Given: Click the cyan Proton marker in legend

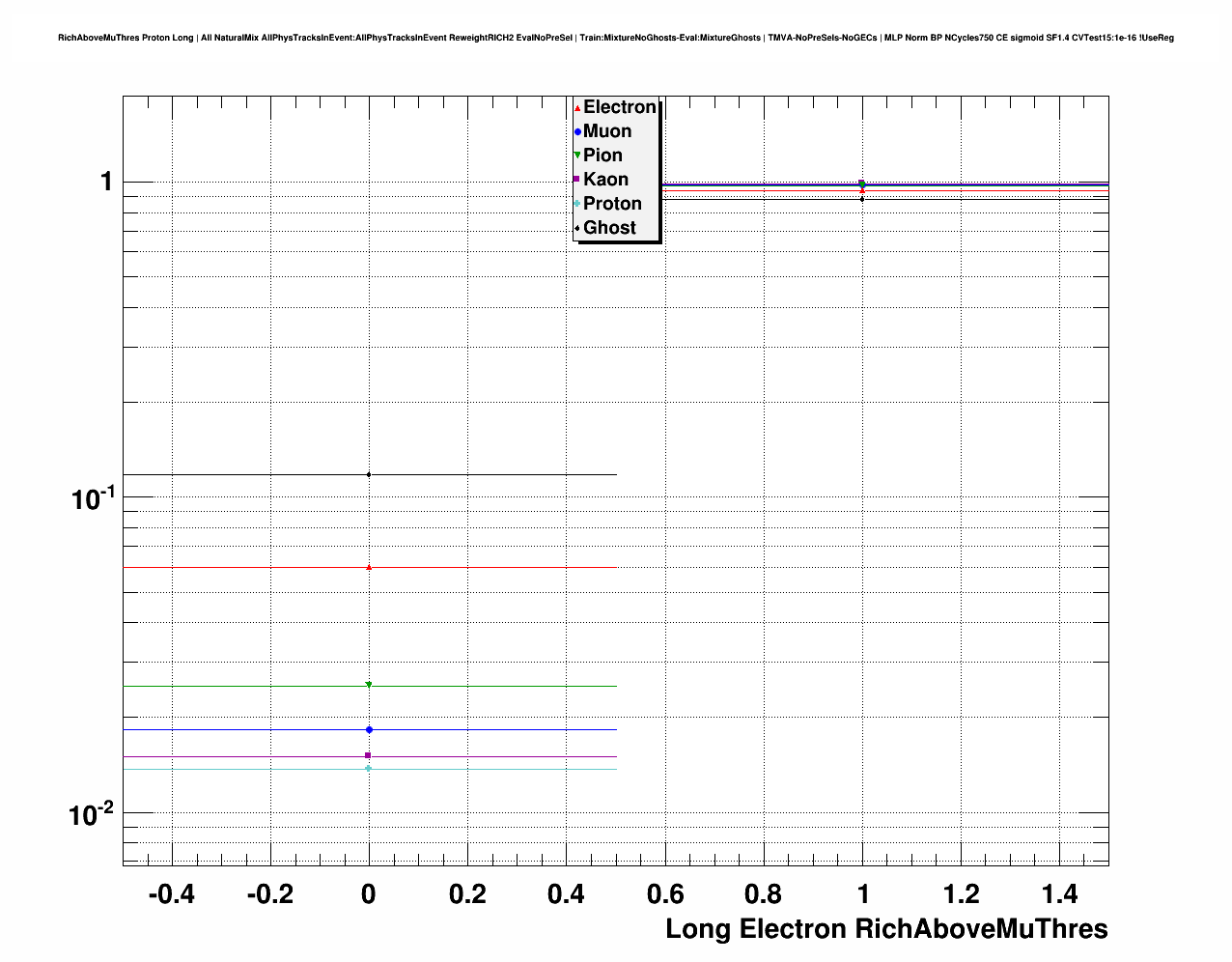Looking at the screenshot, I should tap(577, 204).
